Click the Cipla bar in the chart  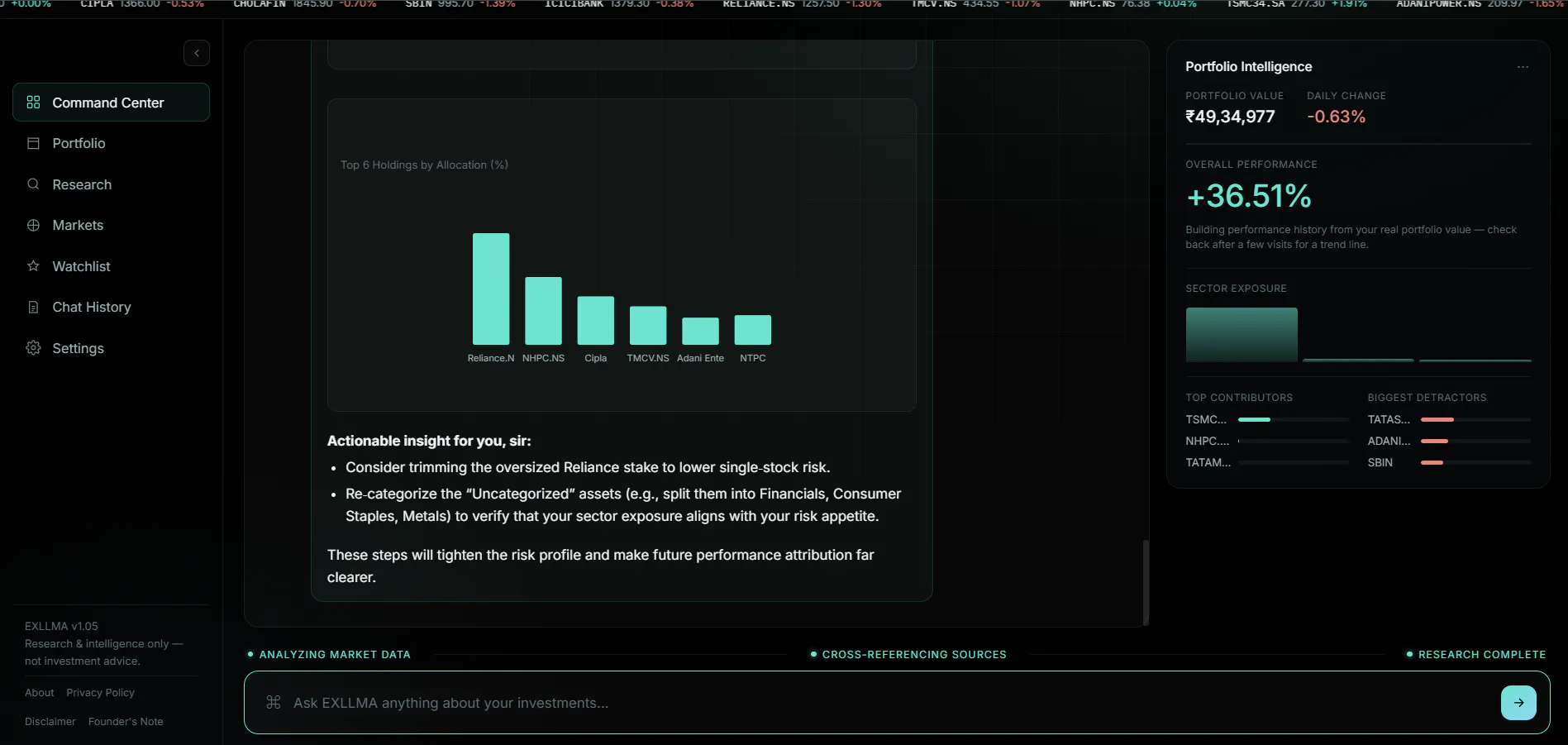click(596, 320)
